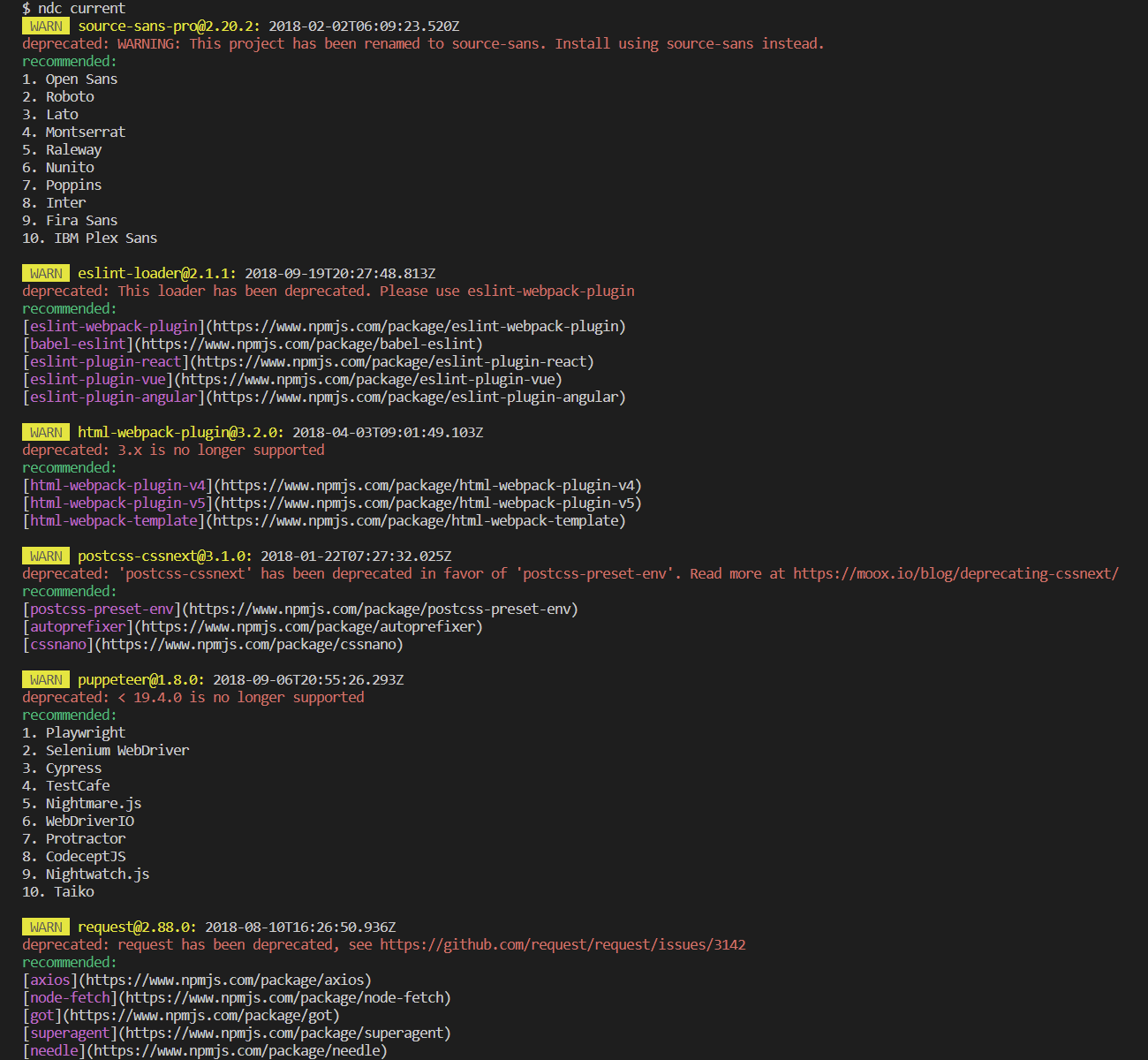Open the eslint-plugin-react npmjs URL
The width and height of the screenshot is (1148, 1060).
point(391,362)
